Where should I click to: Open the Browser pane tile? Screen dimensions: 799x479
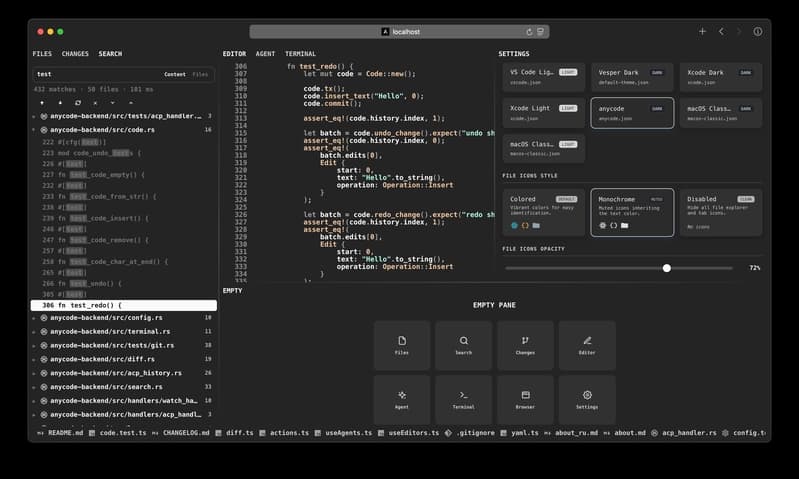(525, 400)
